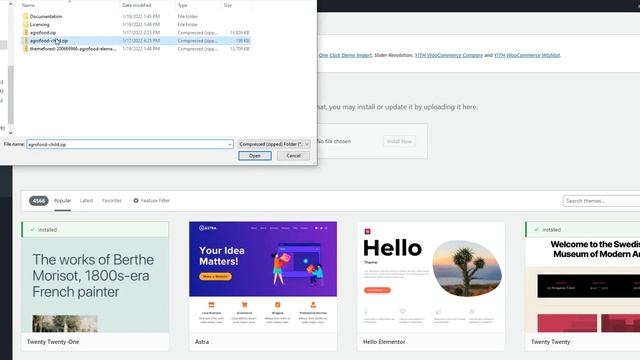Open the Licensing folder in file dialog
Viewport: 640px width, 360px height.
click(x=39, y=24)
